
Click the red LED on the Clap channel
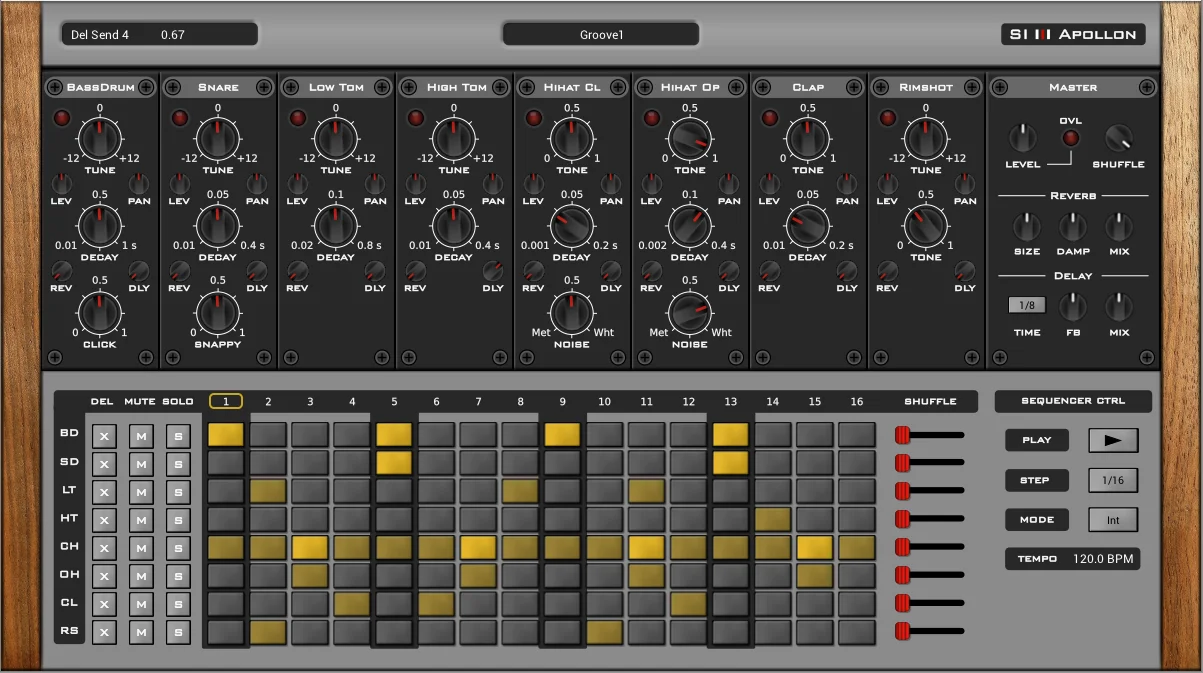[770, 118]
